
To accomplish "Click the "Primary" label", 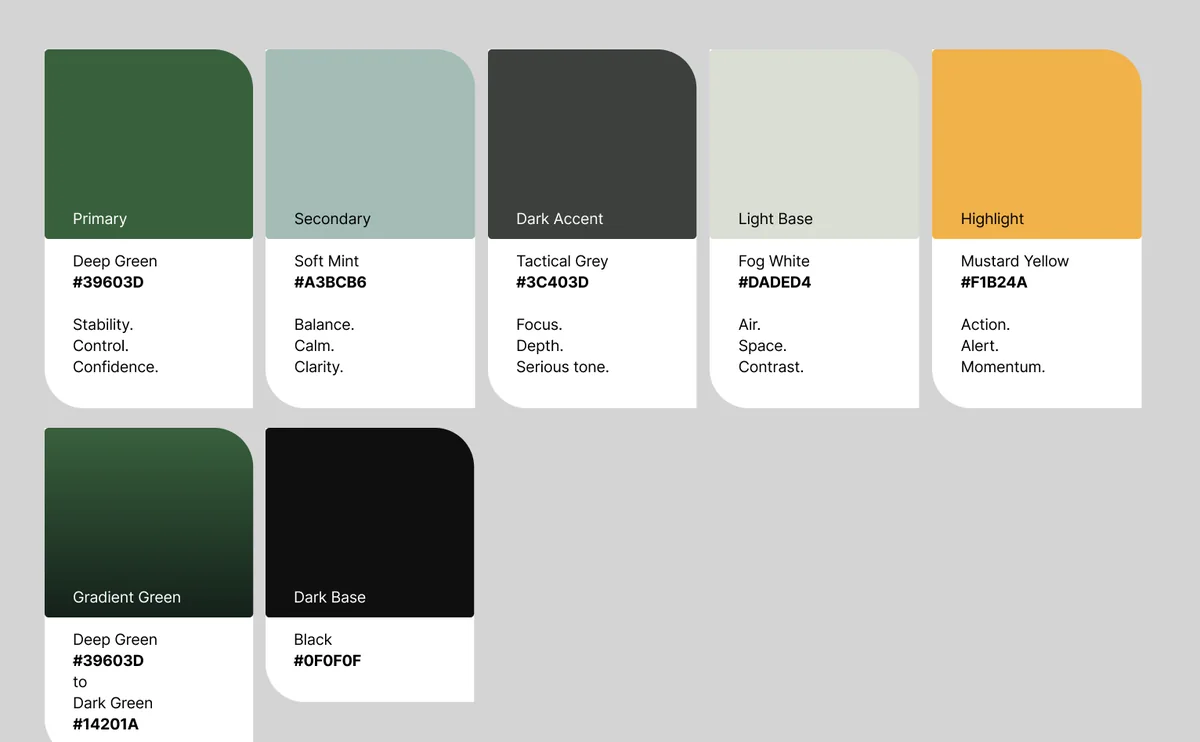I will coord(100,219).
